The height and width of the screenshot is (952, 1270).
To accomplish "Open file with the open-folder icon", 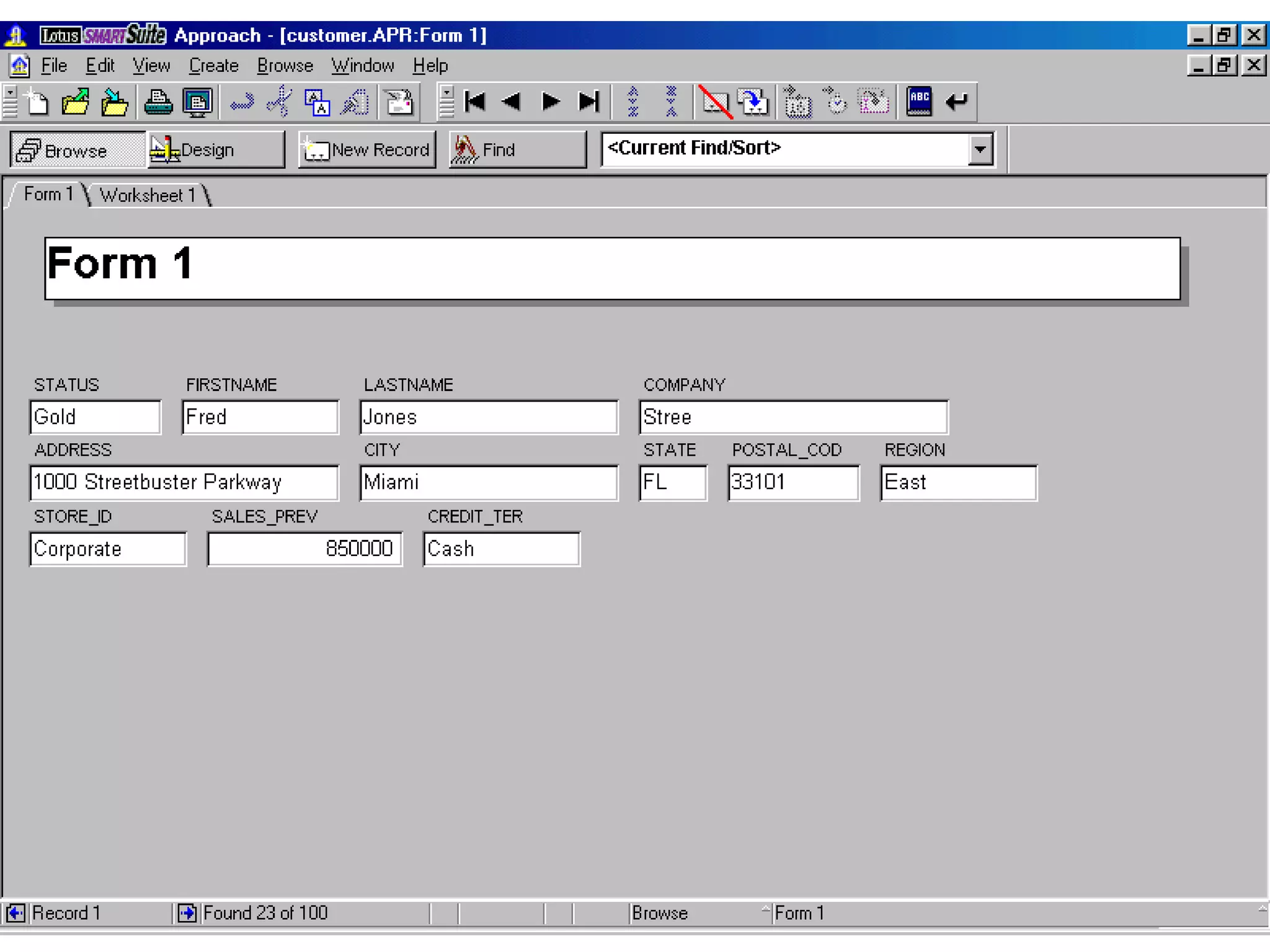I will [x=76, y=102].
